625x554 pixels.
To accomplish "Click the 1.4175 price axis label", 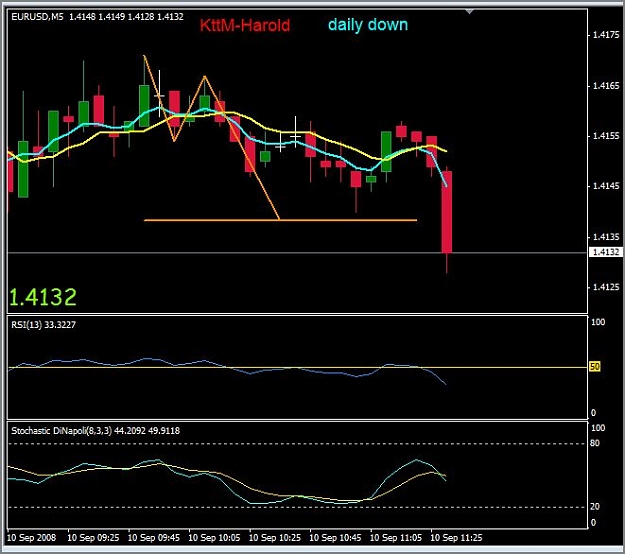I will 606,35.
